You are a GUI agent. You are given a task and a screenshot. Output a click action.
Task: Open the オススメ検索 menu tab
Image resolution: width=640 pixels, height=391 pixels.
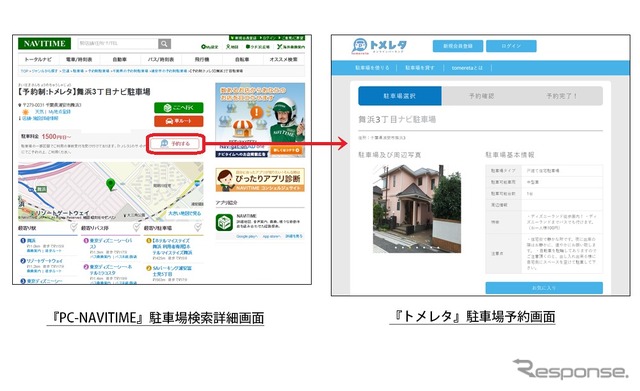(x=284, y=60)
